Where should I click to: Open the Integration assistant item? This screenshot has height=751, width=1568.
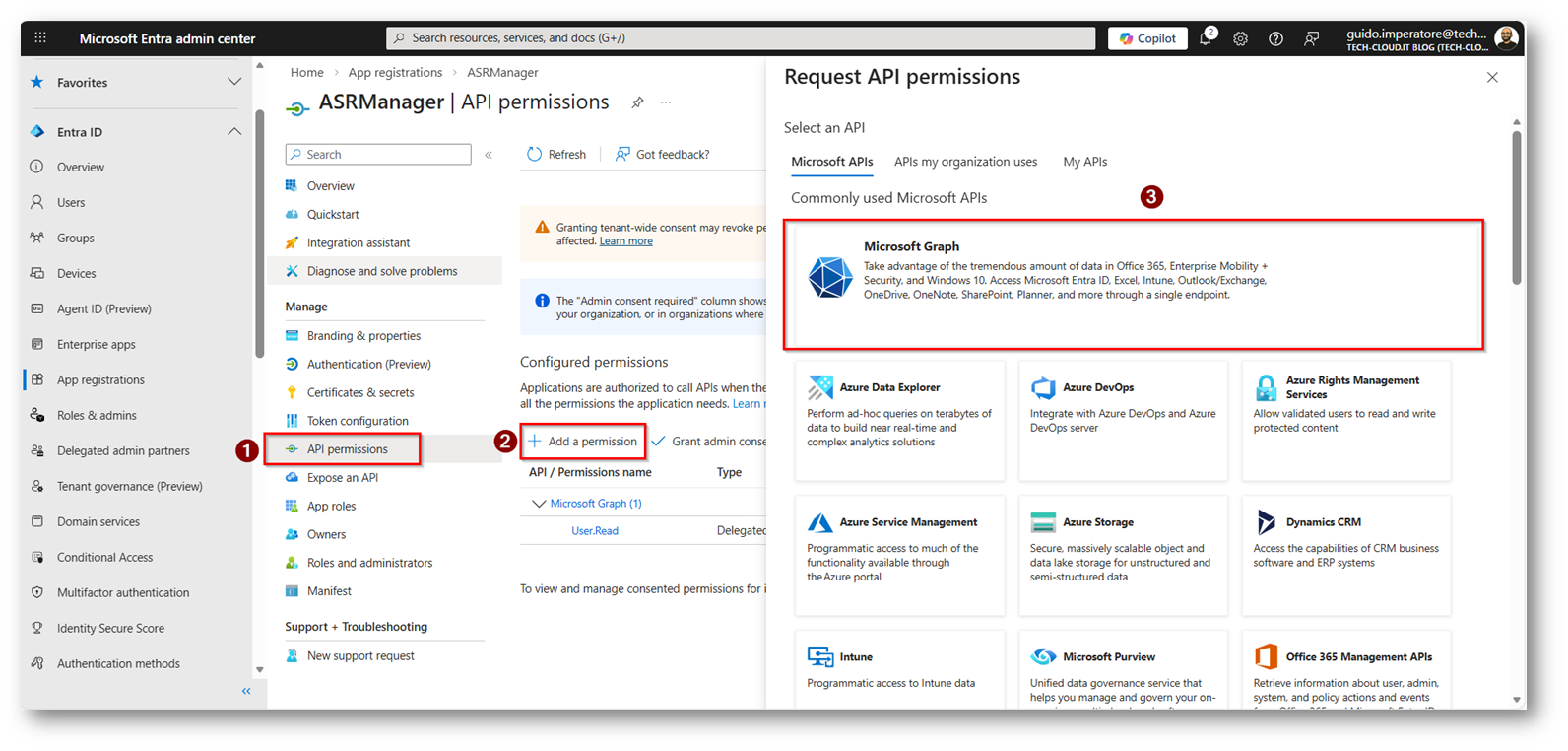[359, 242]
